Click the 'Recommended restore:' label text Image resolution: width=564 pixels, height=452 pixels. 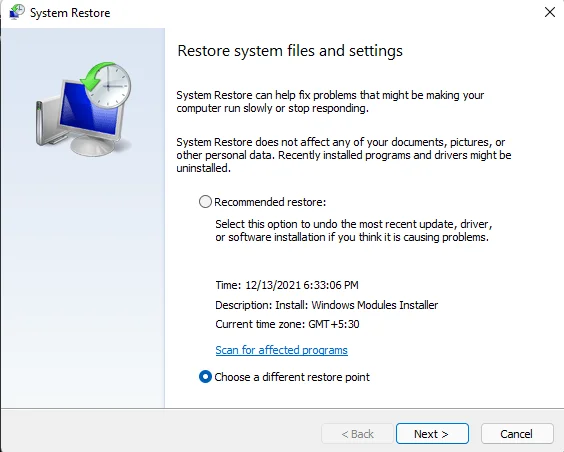coord(270,202)
